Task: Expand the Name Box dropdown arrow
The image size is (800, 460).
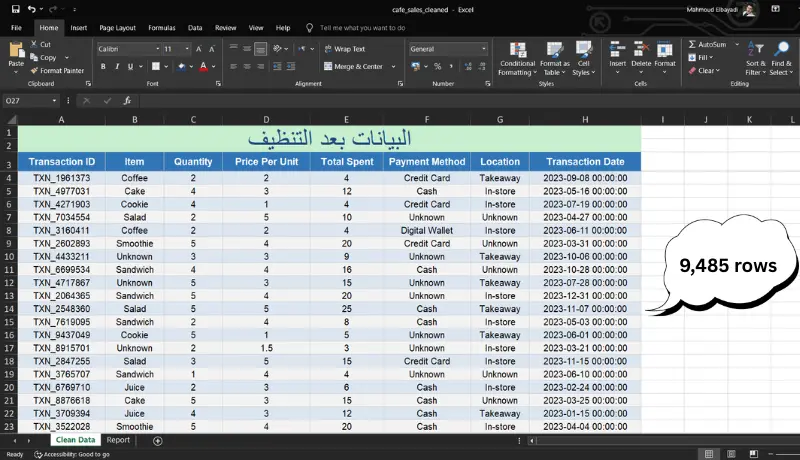Action: pyautogui.click(x=54, y=100)
